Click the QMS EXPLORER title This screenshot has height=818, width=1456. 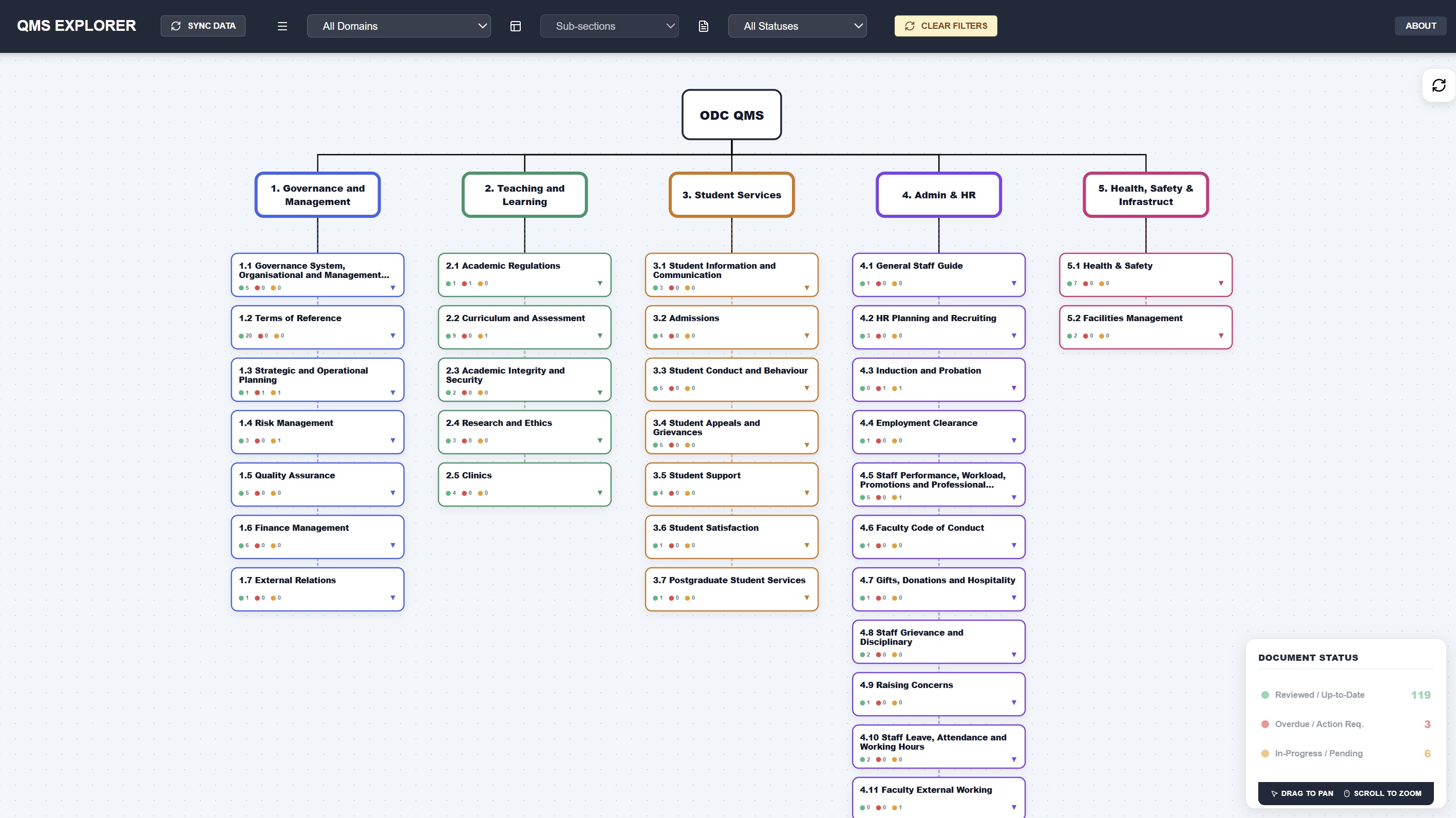click(77, 26)
